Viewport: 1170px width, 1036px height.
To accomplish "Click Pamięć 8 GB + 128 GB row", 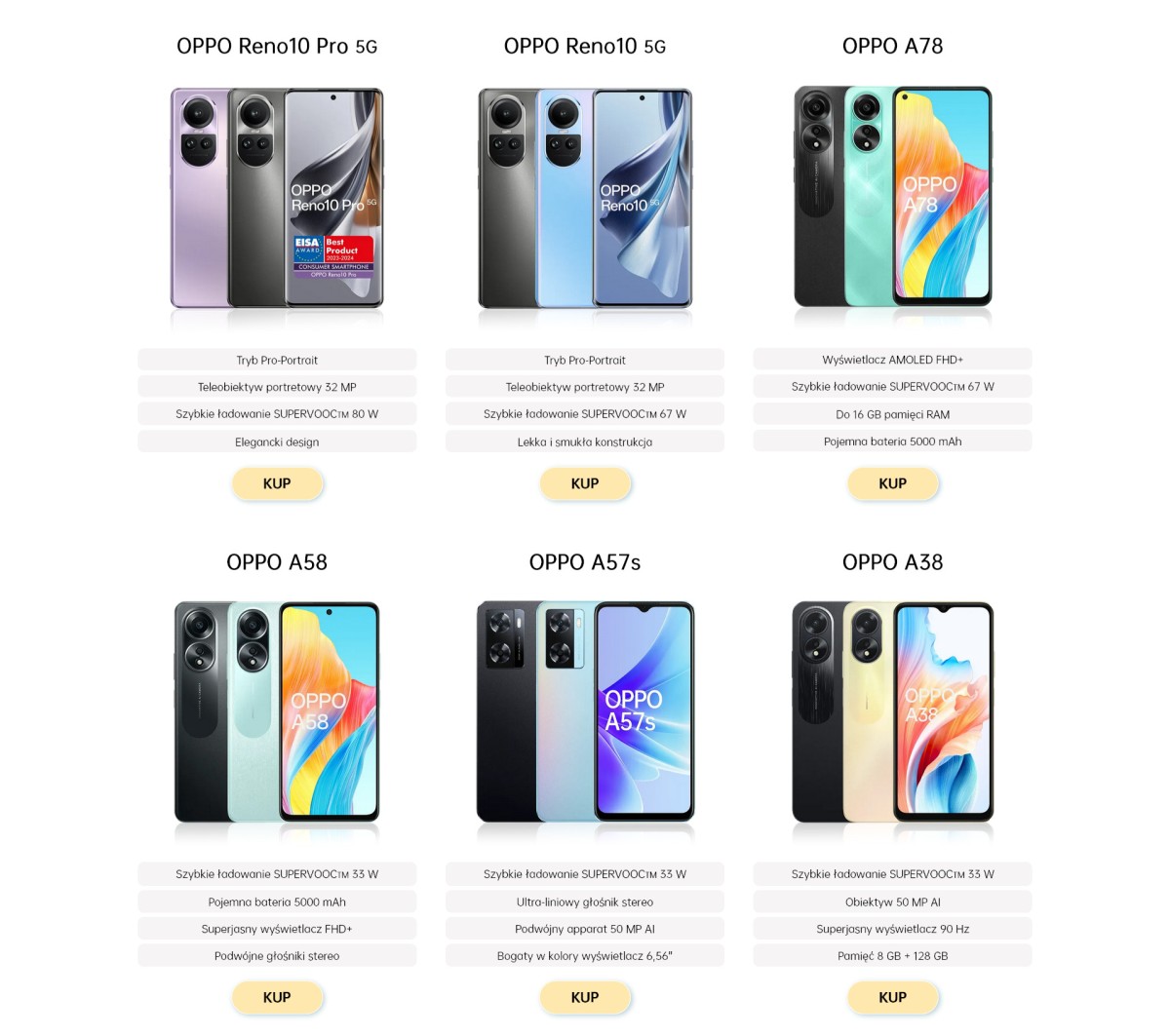I will point(893,956).
